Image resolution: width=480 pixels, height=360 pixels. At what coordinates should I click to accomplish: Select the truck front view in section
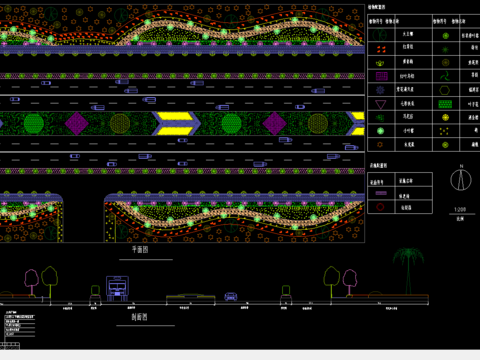[x=117, y=288]
